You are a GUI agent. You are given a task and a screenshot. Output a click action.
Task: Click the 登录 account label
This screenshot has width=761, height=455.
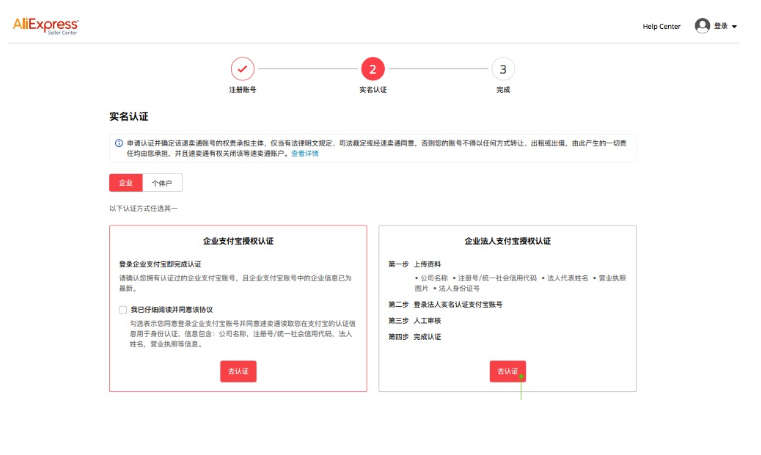721,26
